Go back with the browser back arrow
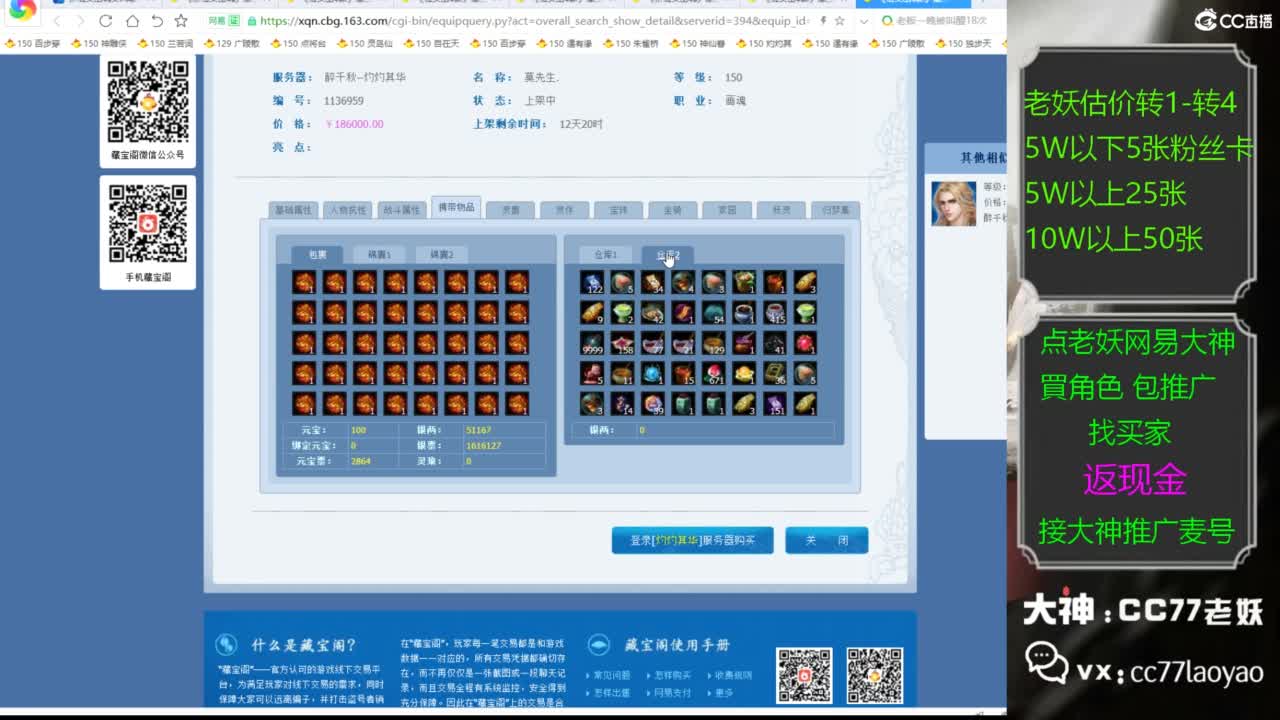This screenshot has height=720, width=1280. pos(58,20)
